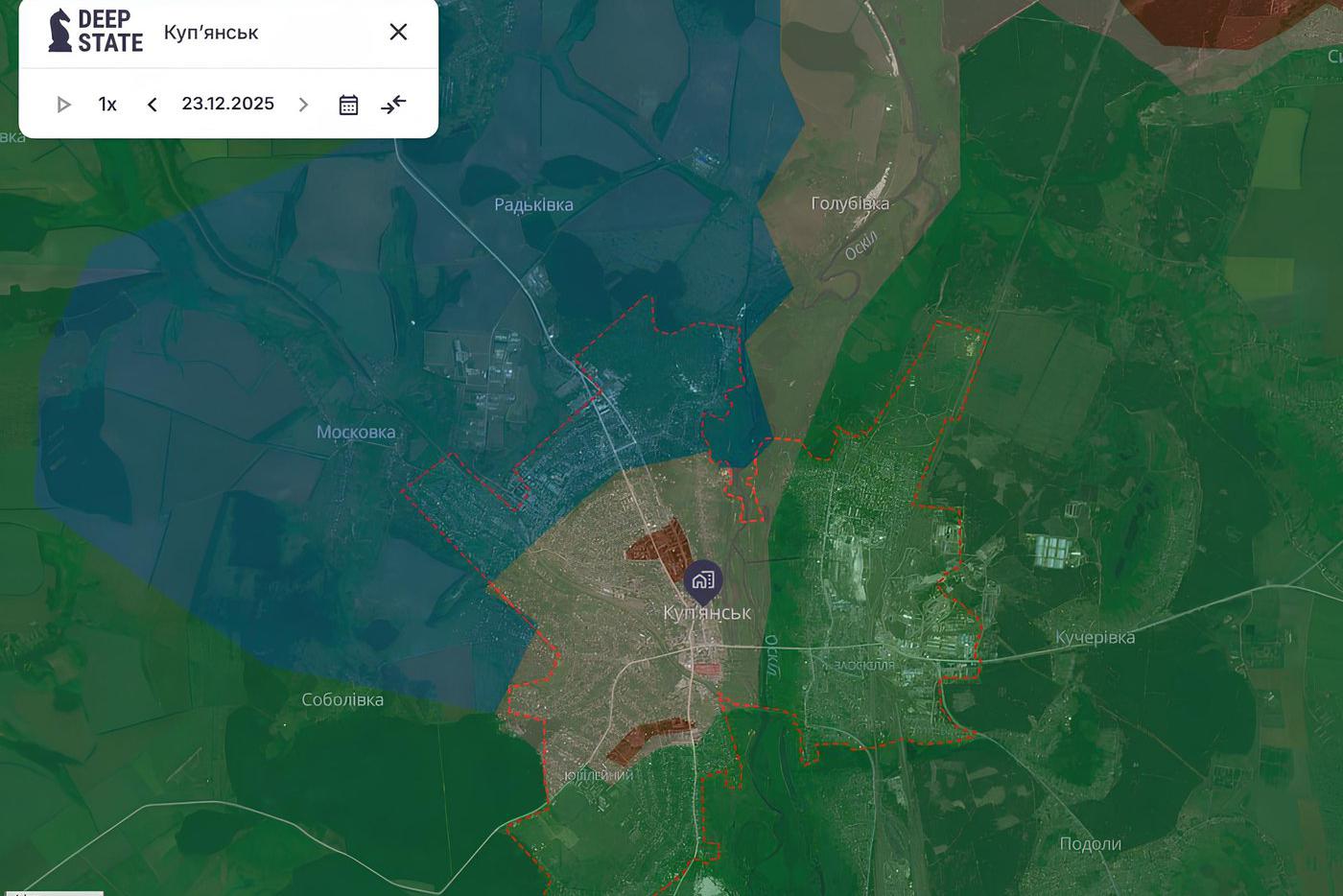This screenshot has width=1343, height=896.
Task: Click the collapse arrows icon
Action: pos(393,105)
